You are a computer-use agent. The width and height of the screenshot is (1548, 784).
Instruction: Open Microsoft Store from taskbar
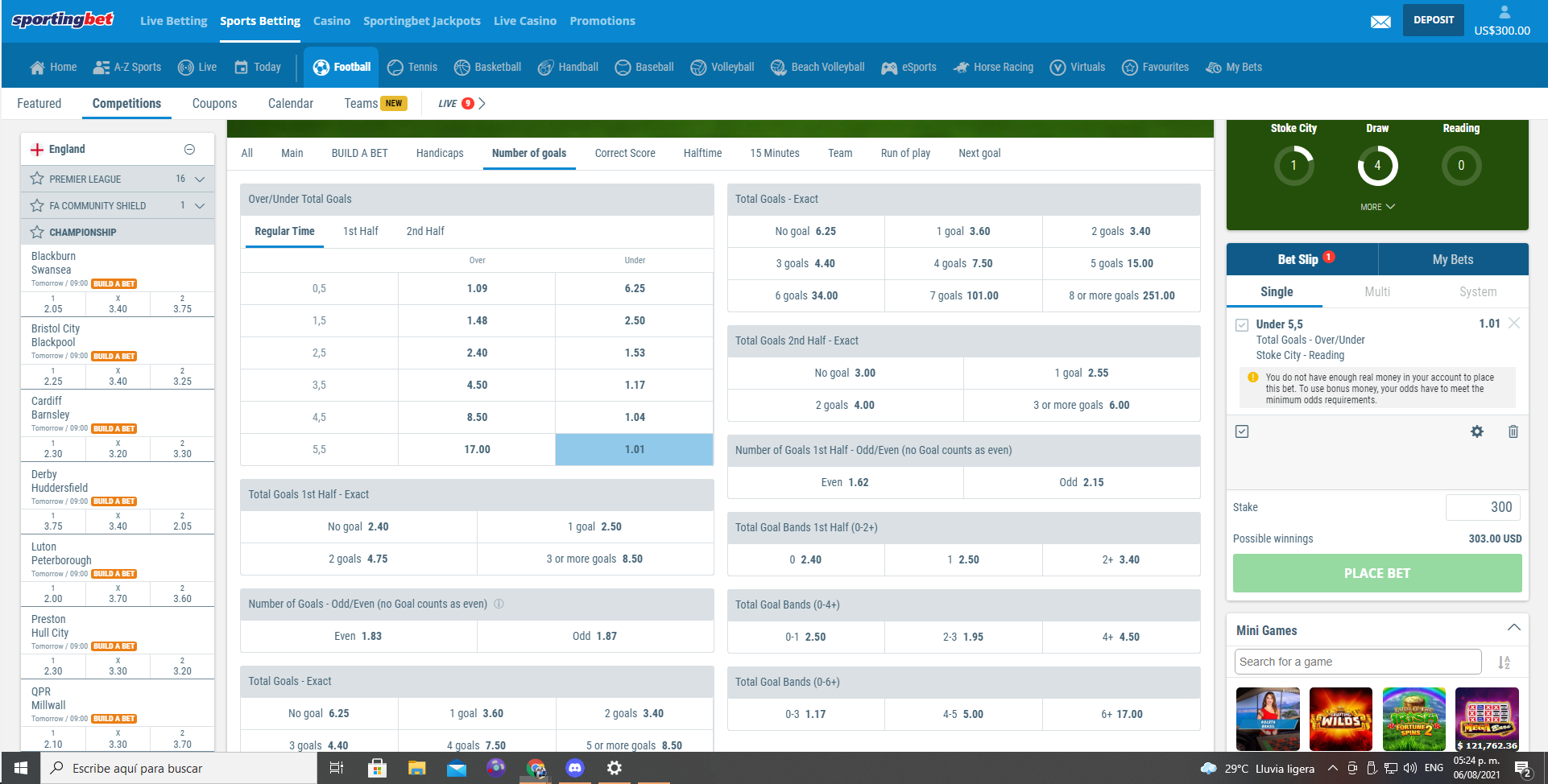click(377, 768)
